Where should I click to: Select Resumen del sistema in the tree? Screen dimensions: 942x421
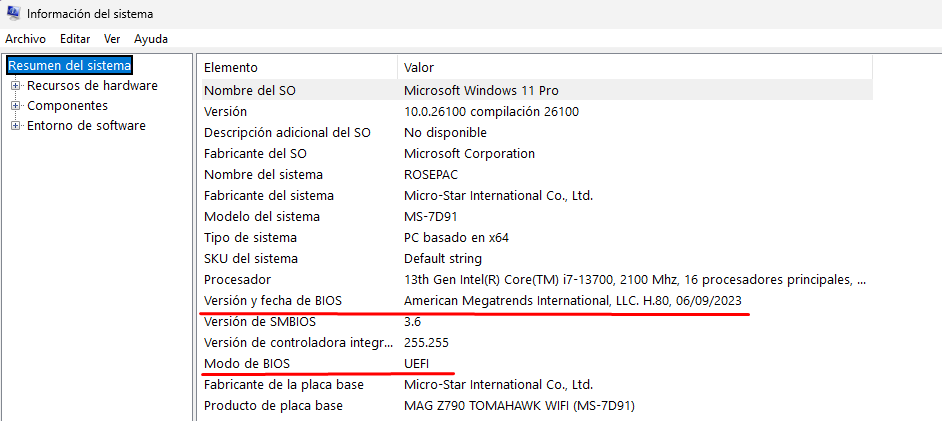pos(70,65)
